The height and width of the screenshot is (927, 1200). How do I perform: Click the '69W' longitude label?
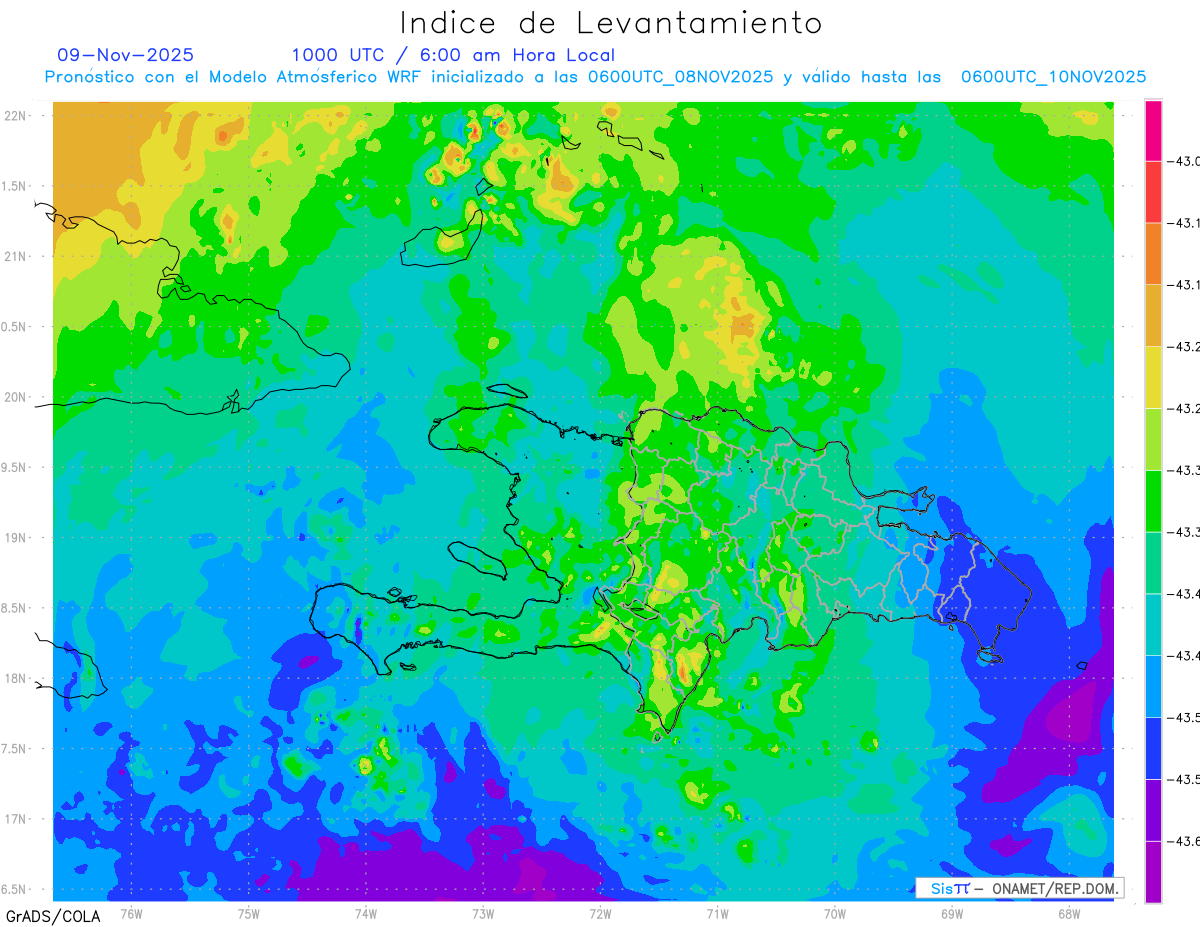pos(952,914)
